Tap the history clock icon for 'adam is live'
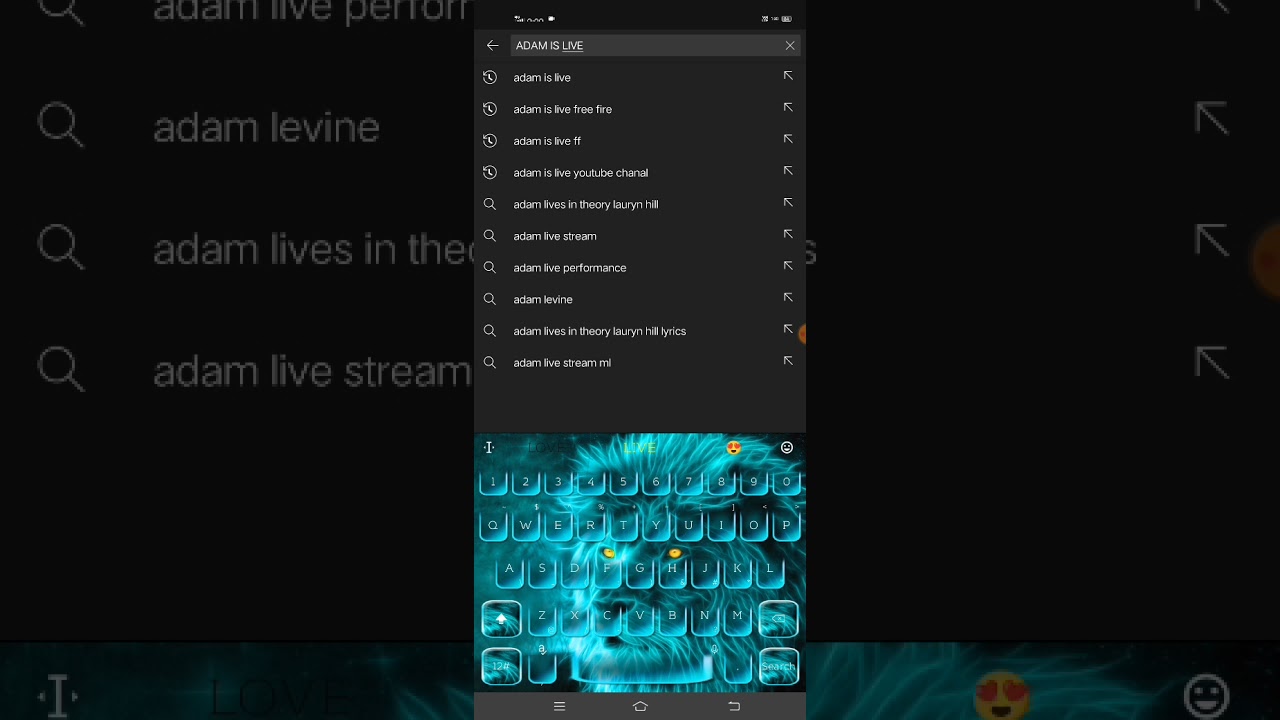Image resolution: width=1280 pixels, height=720 pixels. pyautogui.click(x=490, y=77)
